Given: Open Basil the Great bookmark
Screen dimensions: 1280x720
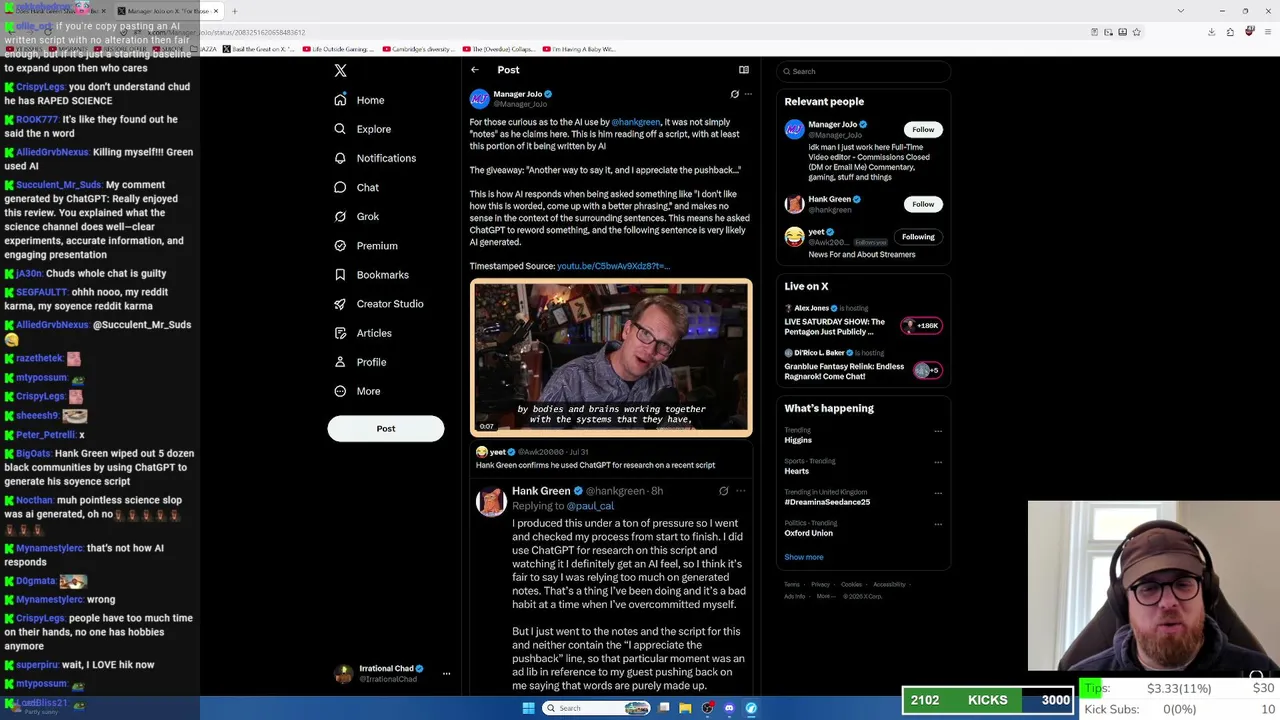Looking at the screenshot, I should click(x=259, y=49).
